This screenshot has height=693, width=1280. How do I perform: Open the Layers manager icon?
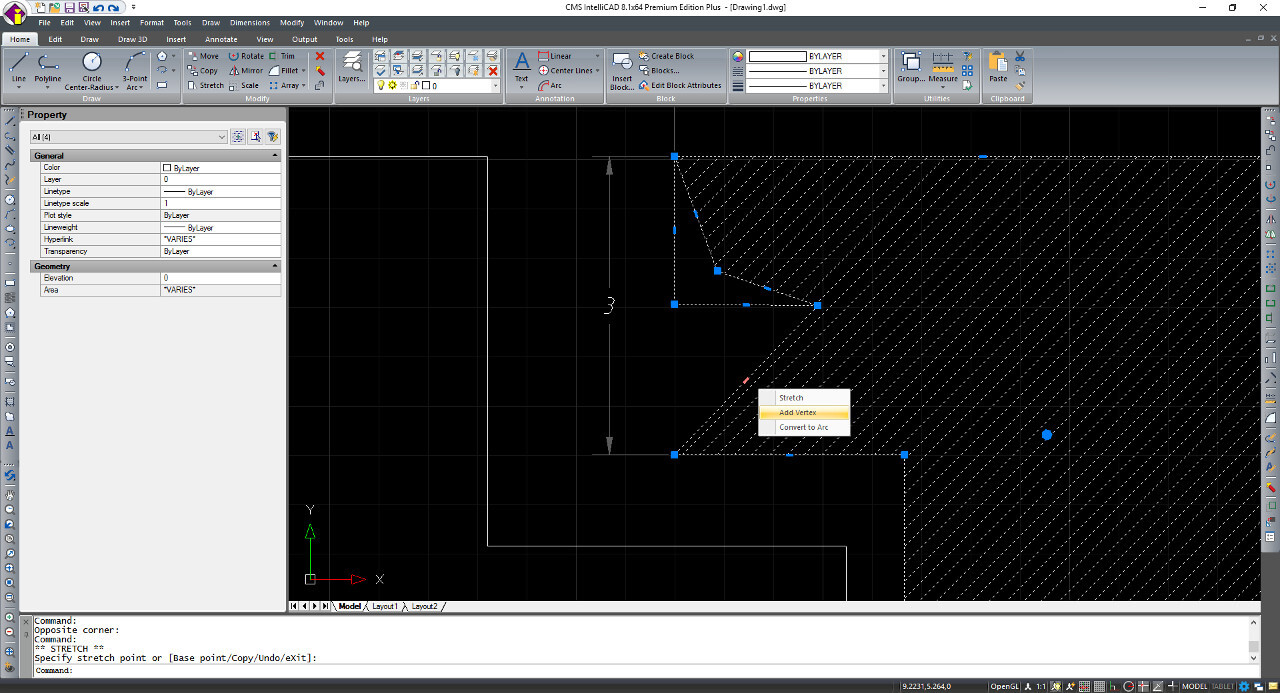tap(351, 65)
